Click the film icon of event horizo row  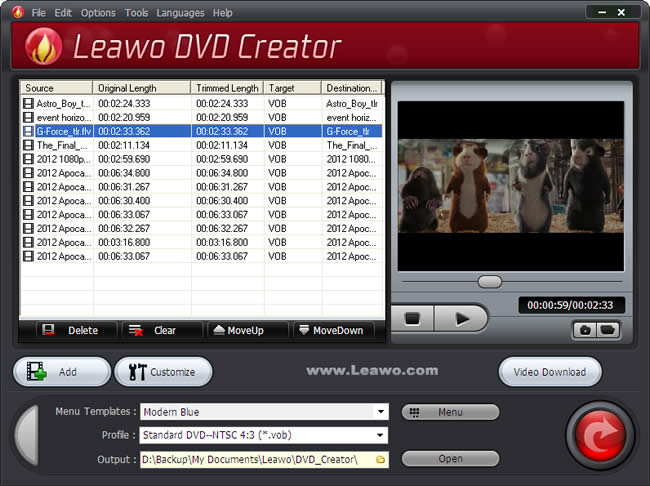(28, 117)
